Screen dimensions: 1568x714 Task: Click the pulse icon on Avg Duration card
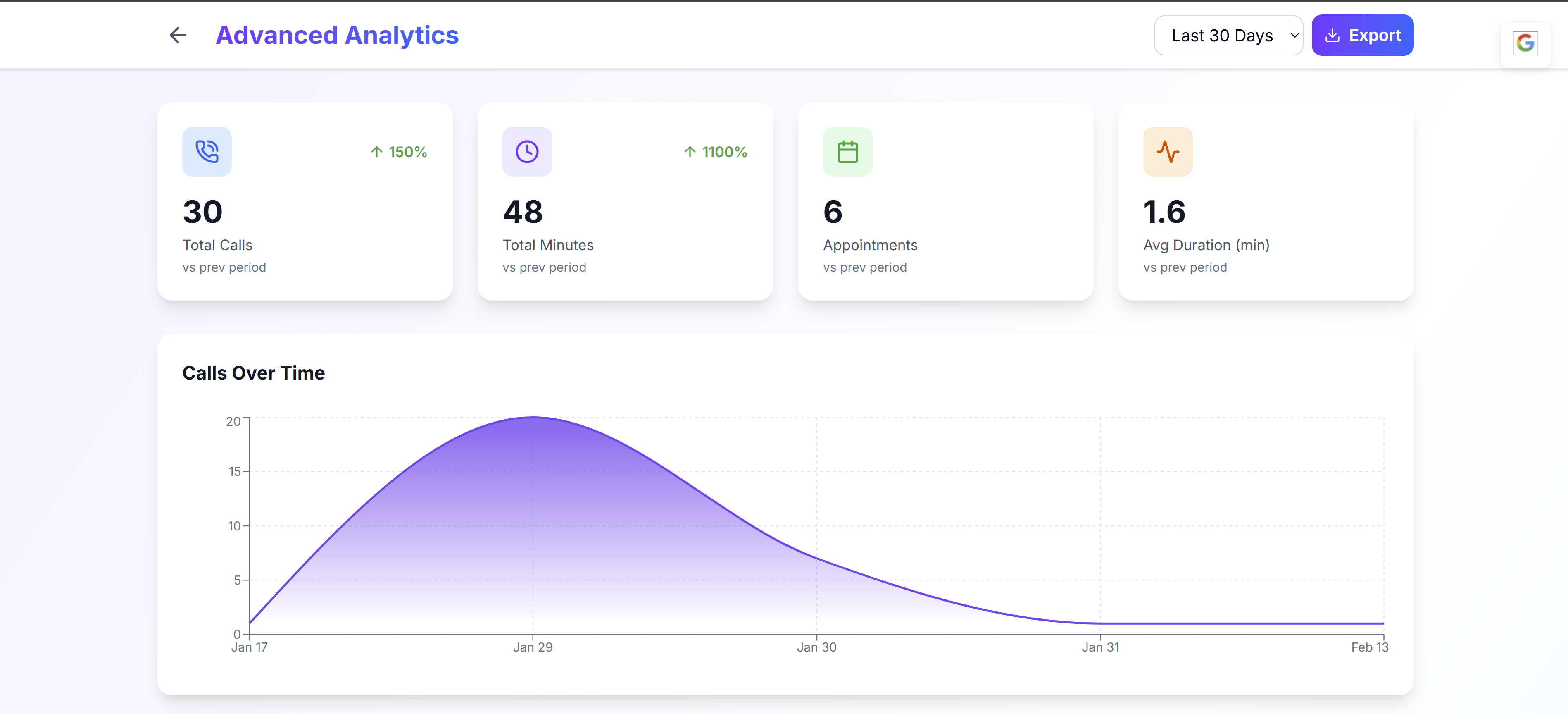click(x=1168, y=152)
